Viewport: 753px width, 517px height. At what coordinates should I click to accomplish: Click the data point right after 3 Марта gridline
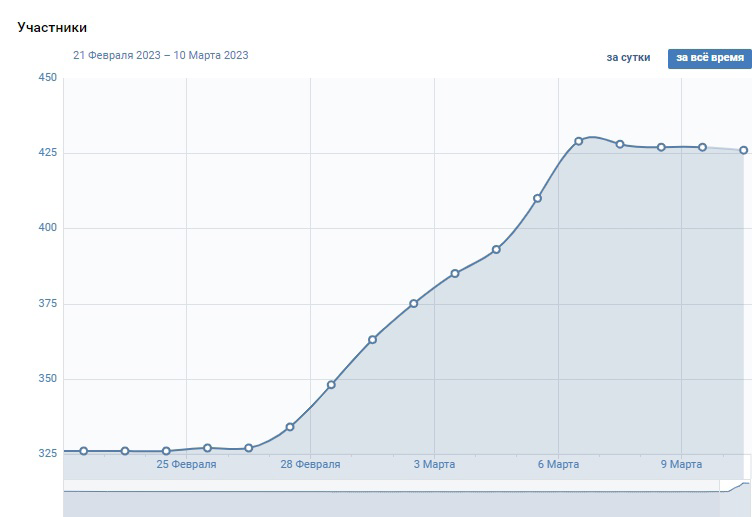455,273
